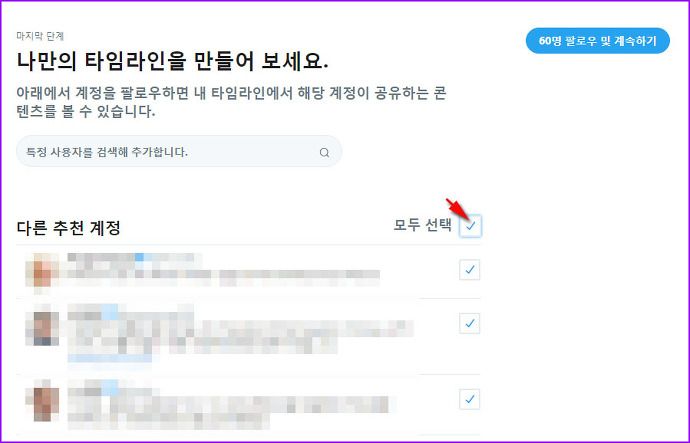Toggle the 모두 선택 checkbox

[470, 226]
